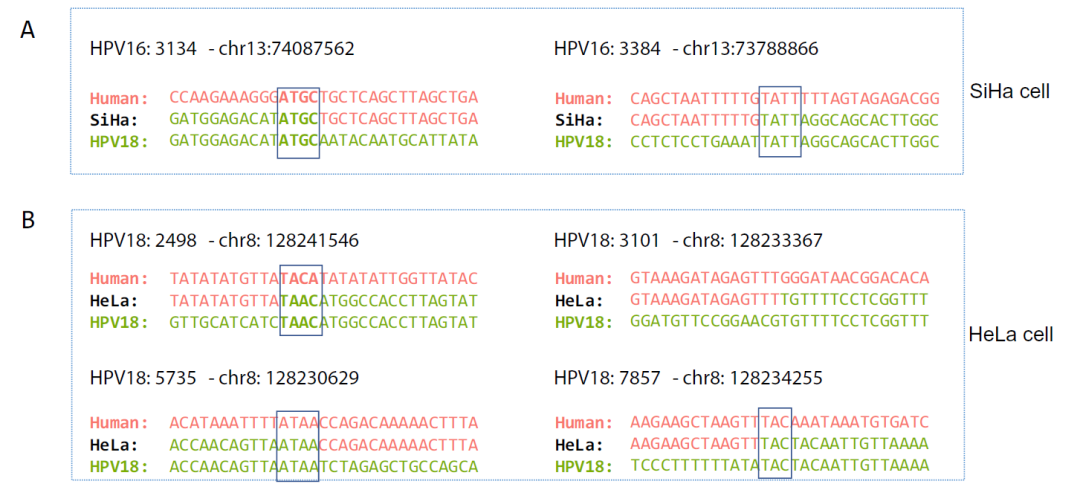Screen dimensions: 1080x487
Task: Click the boxed TAC motif at HPV18: 7857
Action: point(774,442)
